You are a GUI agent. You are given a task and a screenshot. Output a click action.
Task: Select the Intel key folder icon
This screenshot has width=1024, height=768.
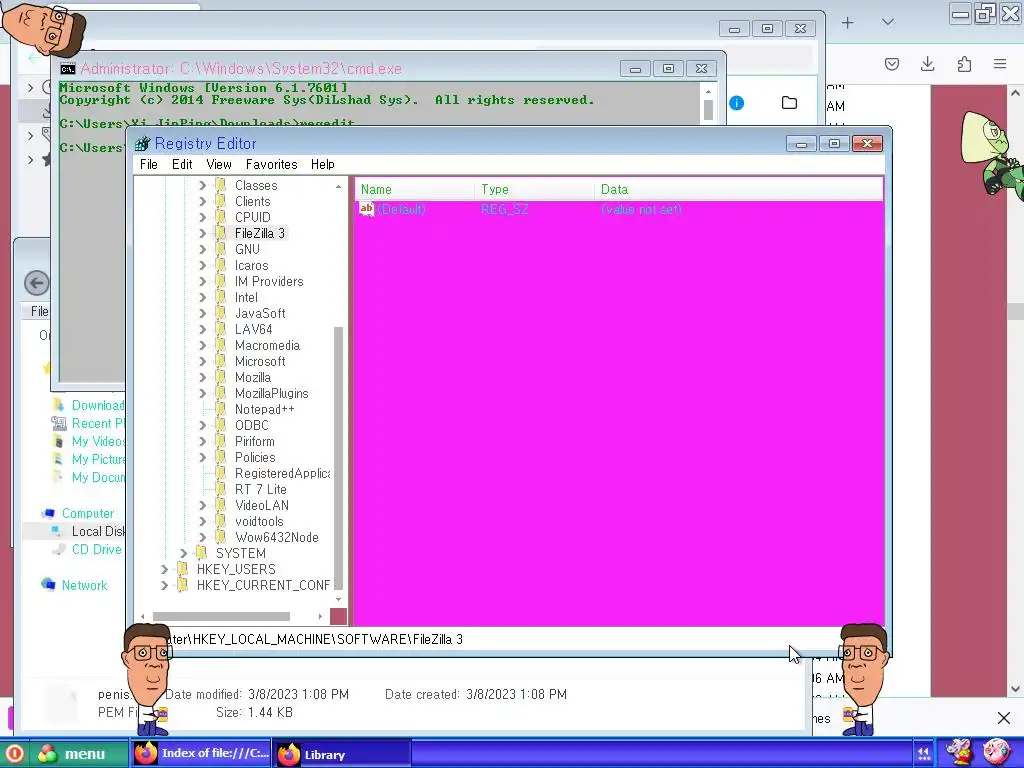pyautogui.click(x=221, y=297)
